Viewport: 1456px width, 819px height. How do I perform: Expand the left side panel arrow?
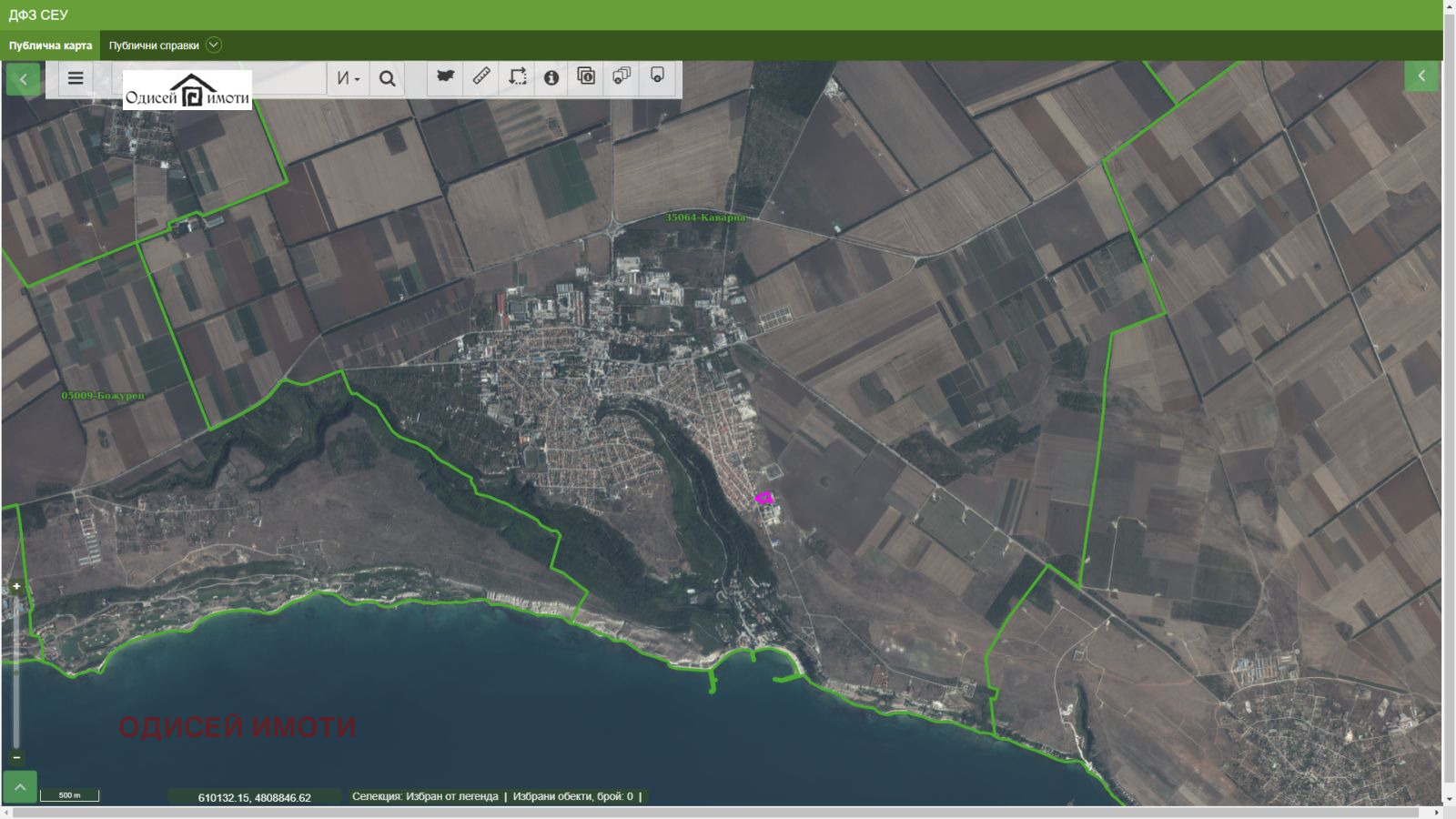click(x=24, y=79)
